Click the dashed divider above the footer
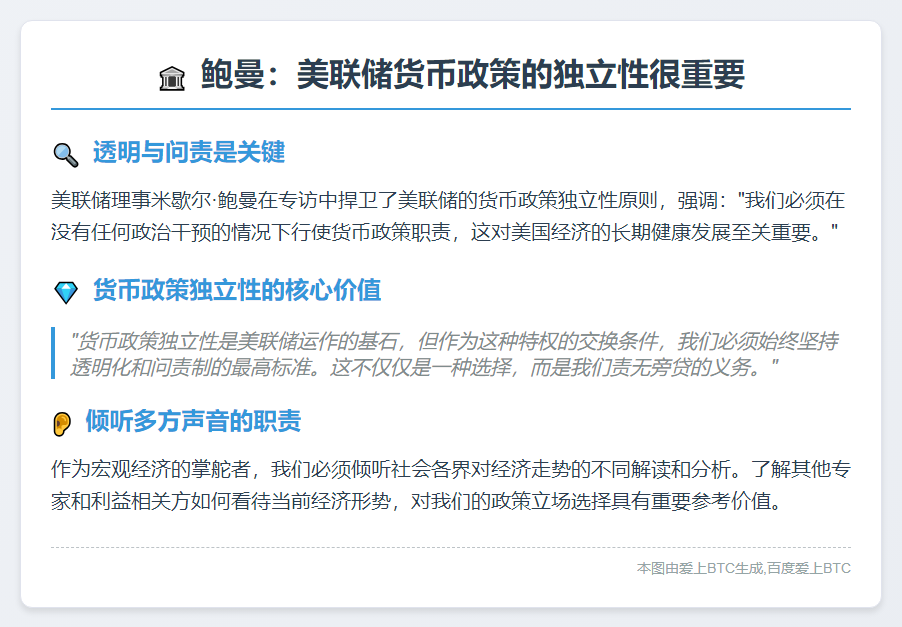This screenshot has height=627, width=902. pos(451,547)
